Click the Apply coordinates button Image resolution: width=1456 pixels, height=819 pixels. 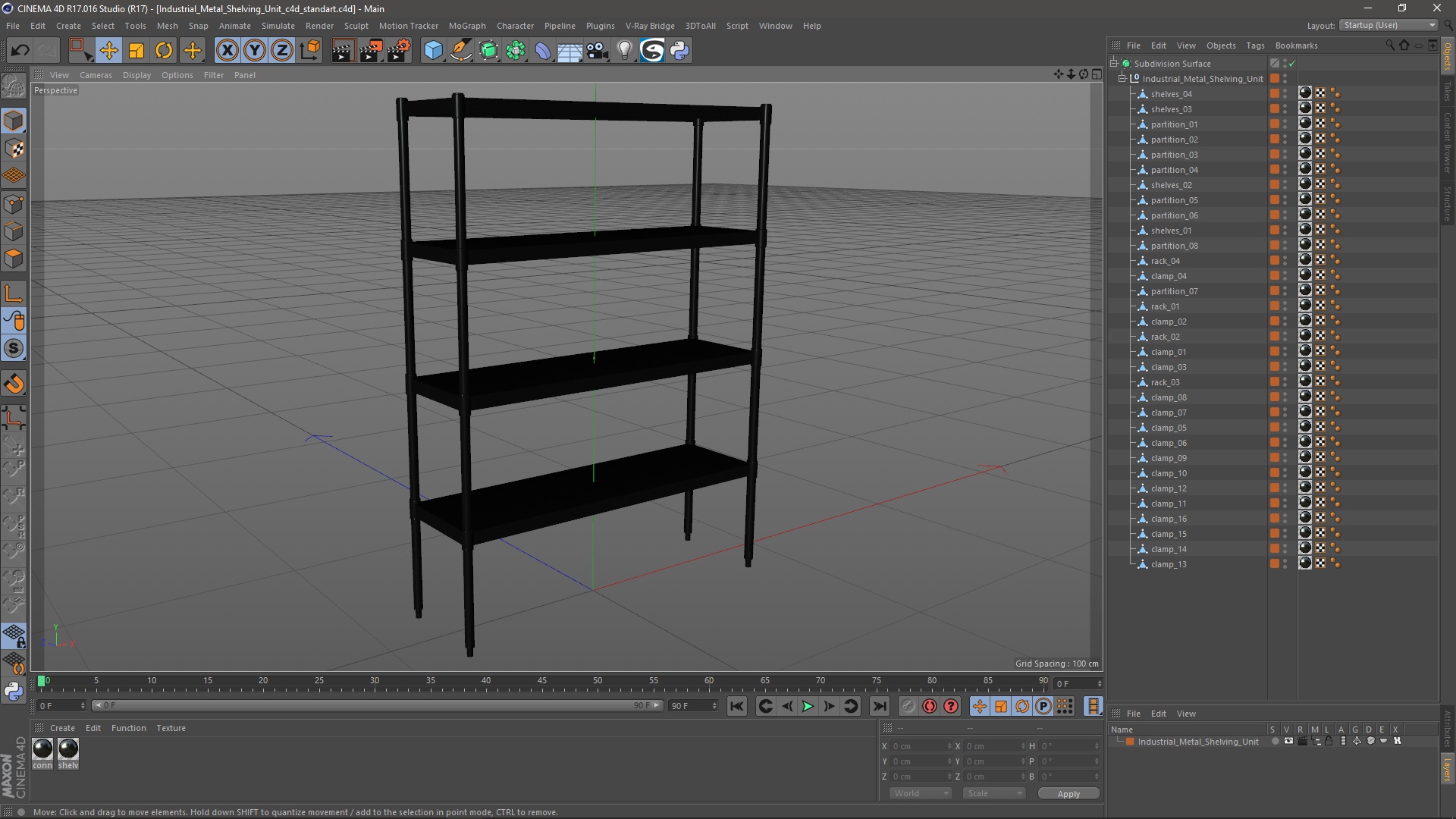pos(1068,793)
